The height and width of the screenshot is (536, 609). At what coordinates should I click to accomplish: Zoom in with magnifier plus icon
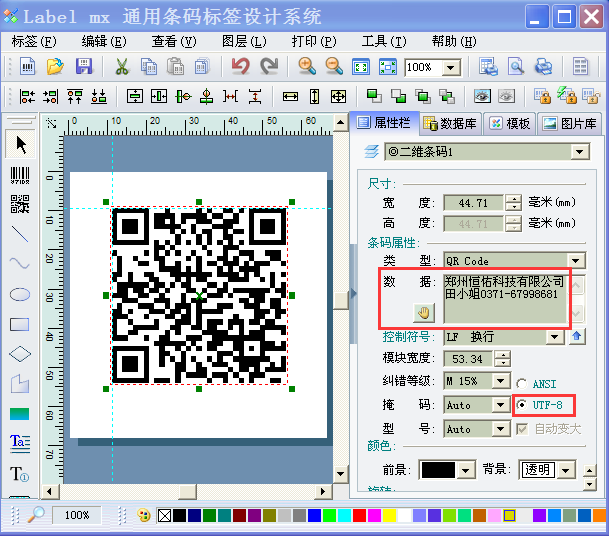coord(307,66)
